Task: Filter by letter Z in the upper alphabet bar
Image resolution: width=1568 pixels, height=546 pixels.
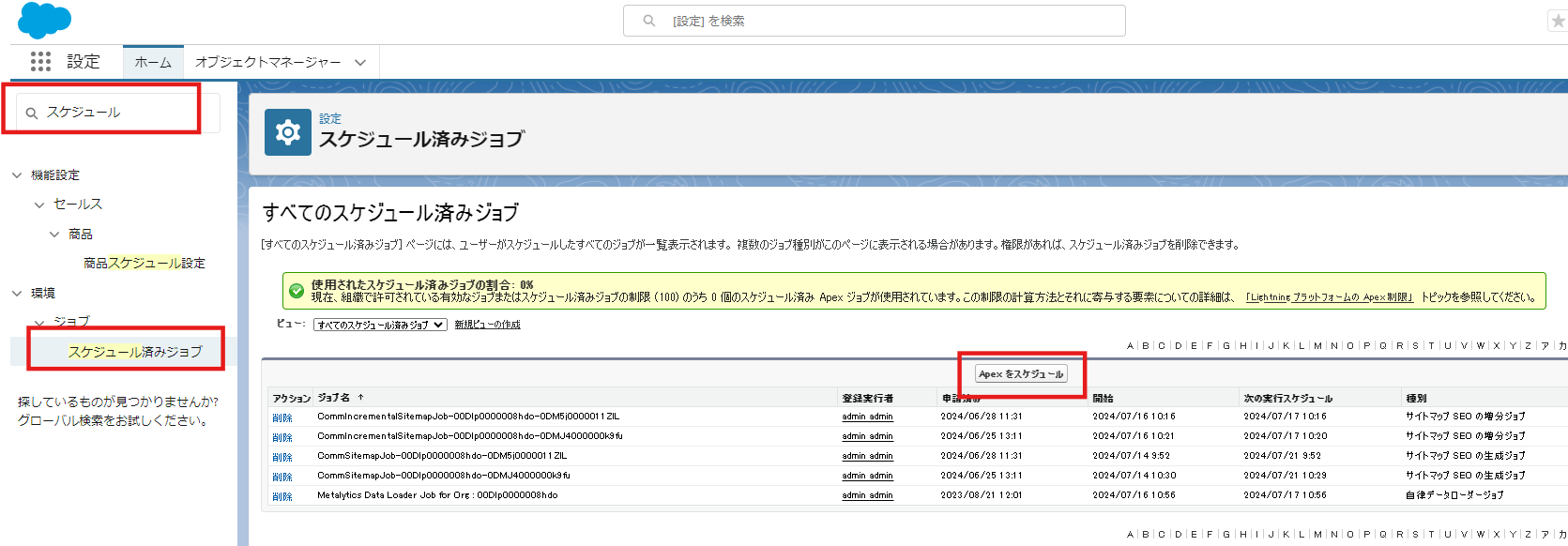Action: click(x=1529, y=346)
